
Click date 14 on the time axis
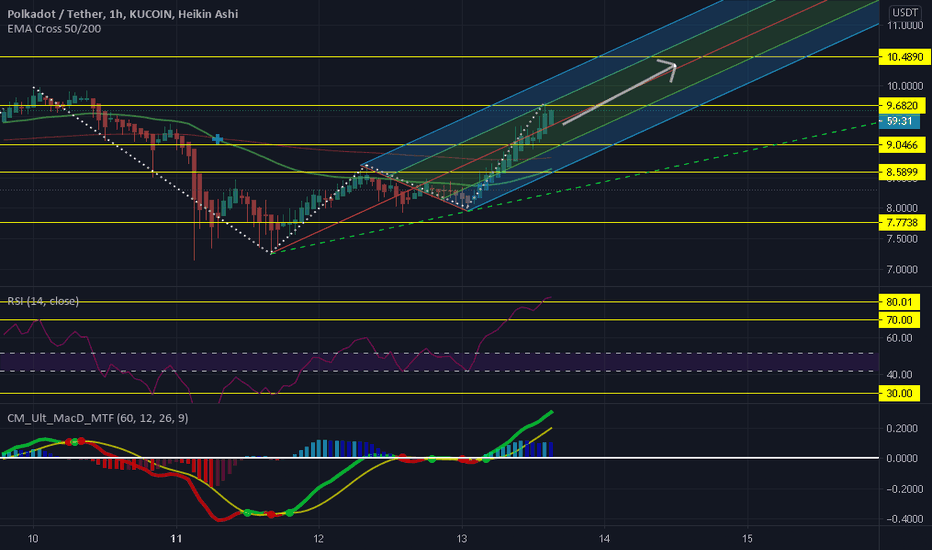point(604,539)
